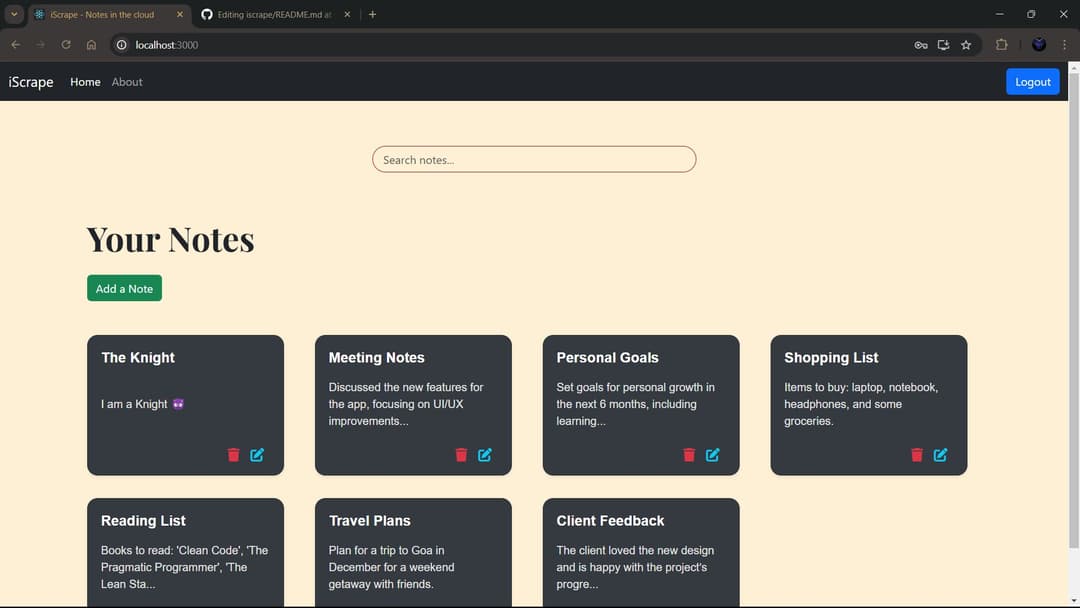1080x608 pixels.
Task: Trash the Personal Goals note
Action: coord(689,455)
